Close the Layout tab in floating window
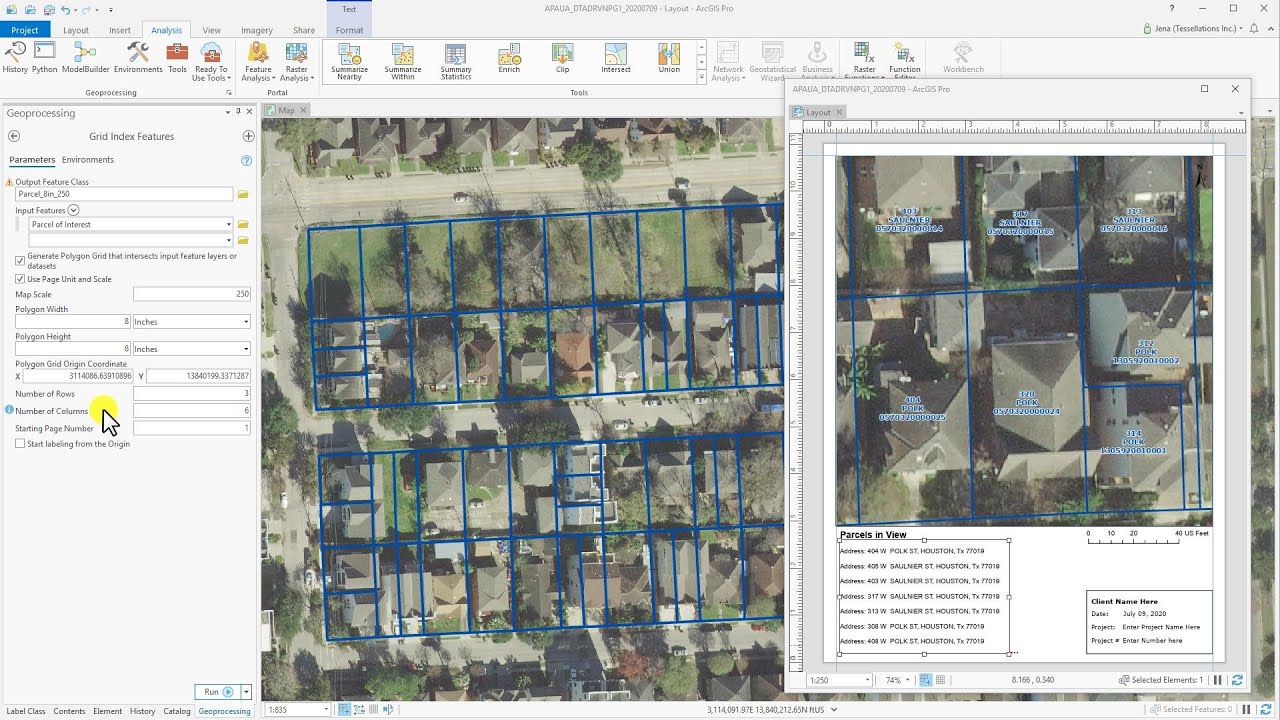 (840, 112)
